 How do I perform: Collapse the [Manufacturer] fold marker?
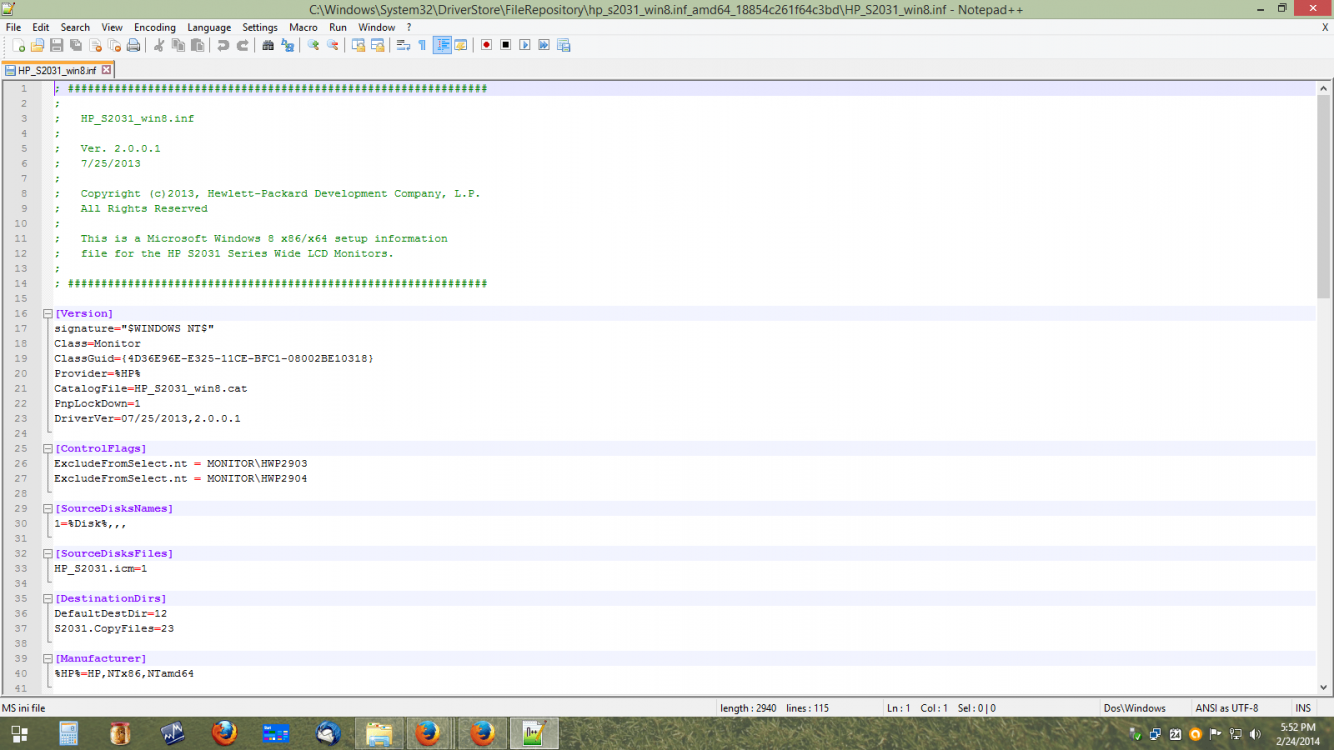[x=47, y=659]
